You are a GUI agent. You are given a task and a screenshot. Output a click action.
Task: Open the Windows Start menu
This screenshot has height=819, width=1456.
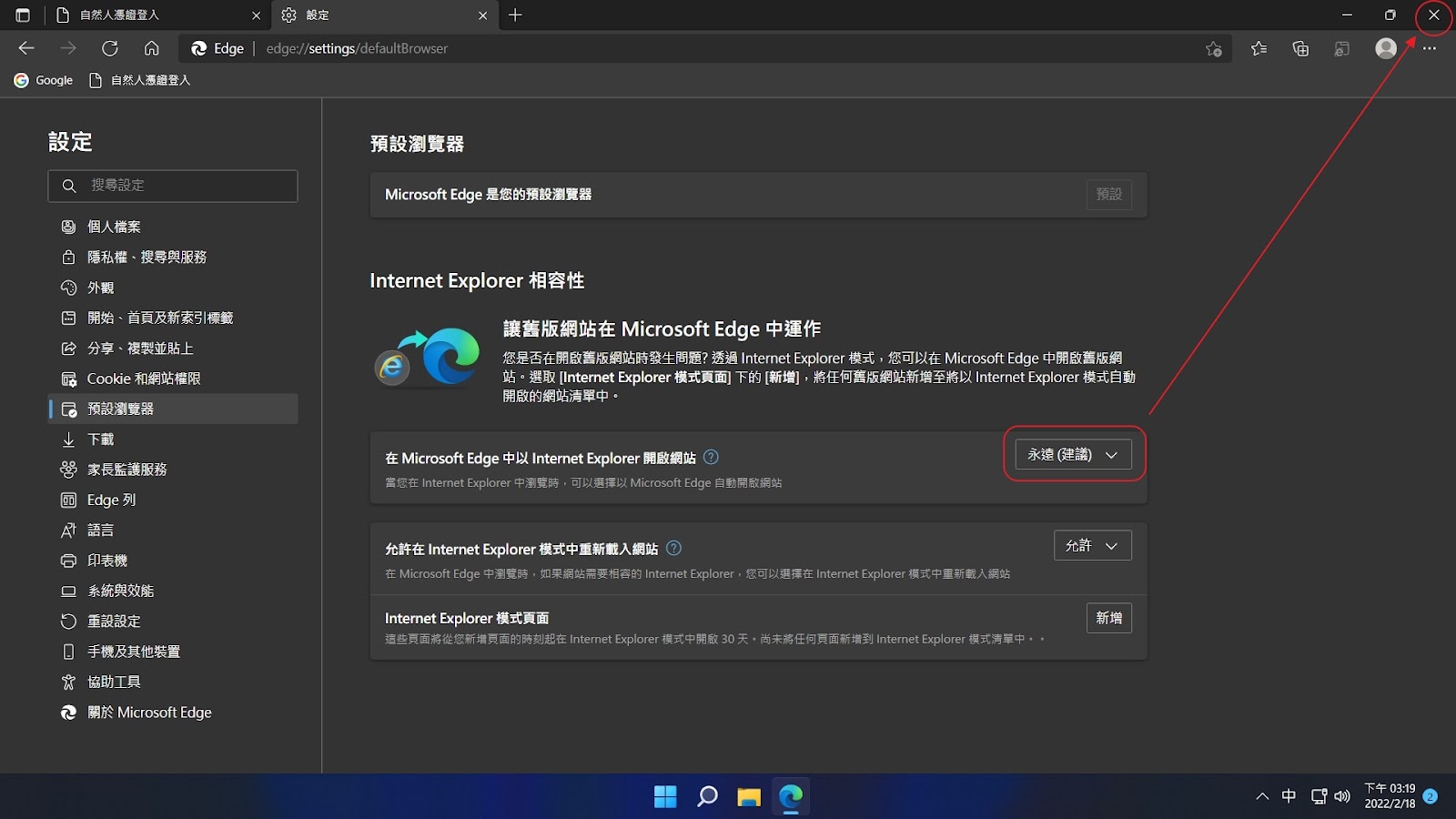coord(665,797)
